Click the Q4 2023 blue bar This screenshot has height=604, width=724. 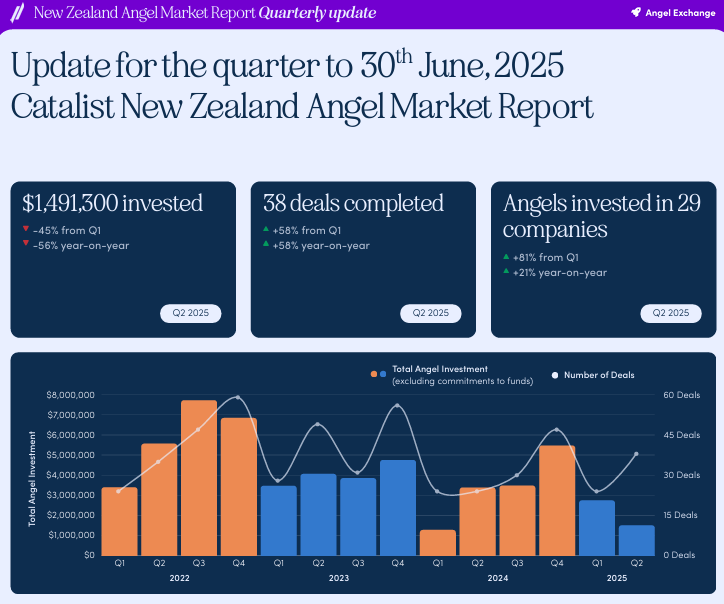(398, 508)
